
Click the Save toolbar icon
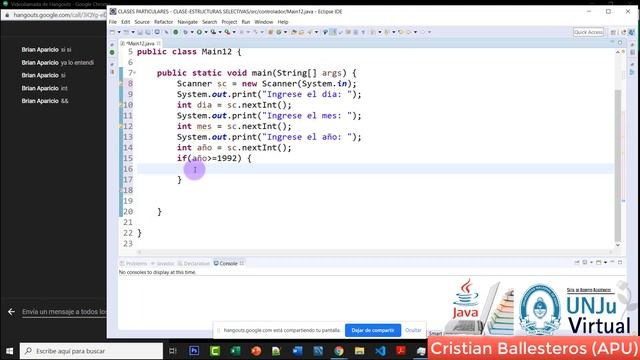(140, 32)
